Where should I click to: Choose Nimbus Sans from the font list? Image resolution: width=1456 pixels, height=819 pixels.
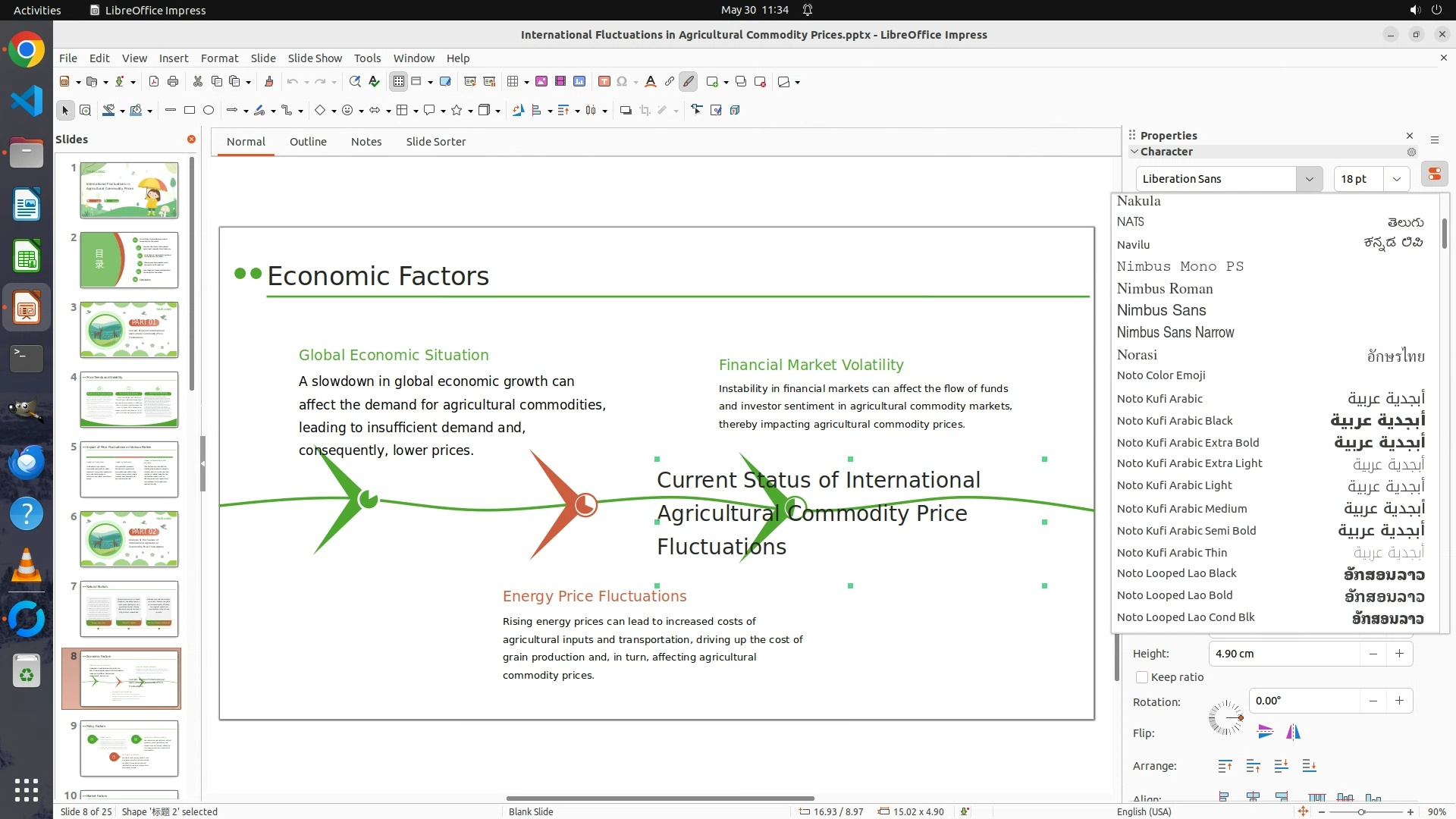tap(1161, 310)
